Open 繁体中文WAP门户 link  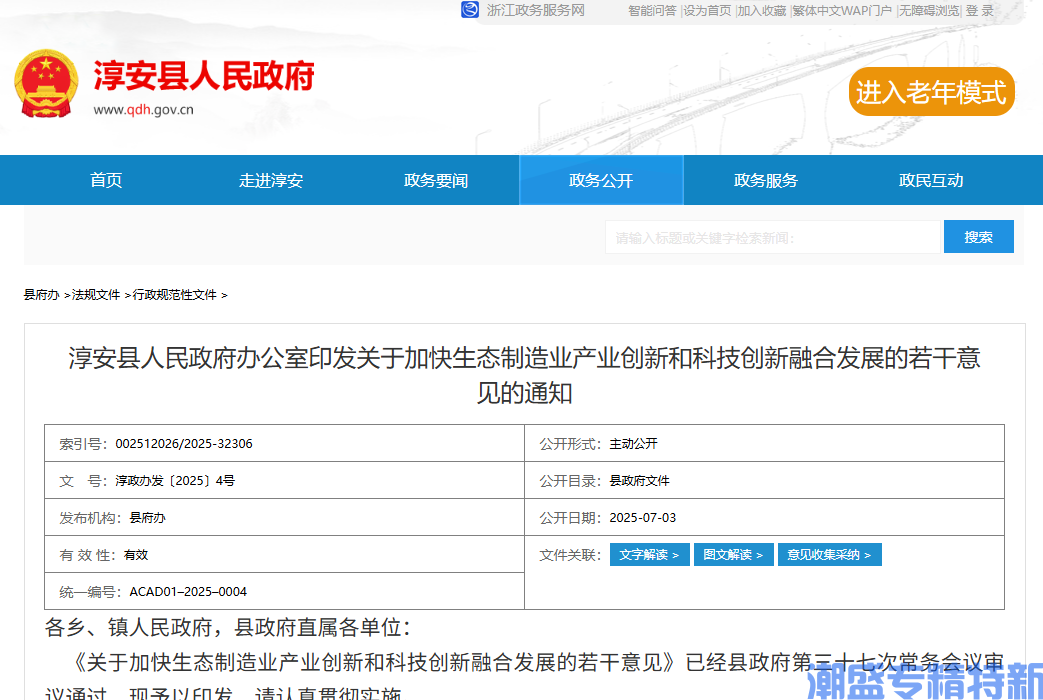tap(842, 11)
